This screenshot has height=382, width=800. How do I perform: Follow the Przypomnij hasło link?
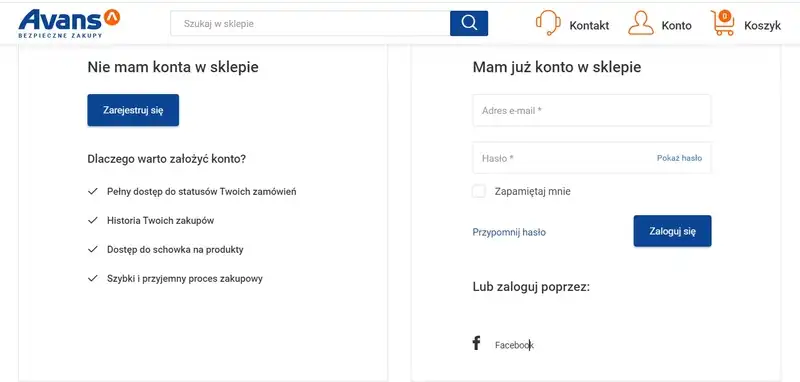click(x=509, y=233)
